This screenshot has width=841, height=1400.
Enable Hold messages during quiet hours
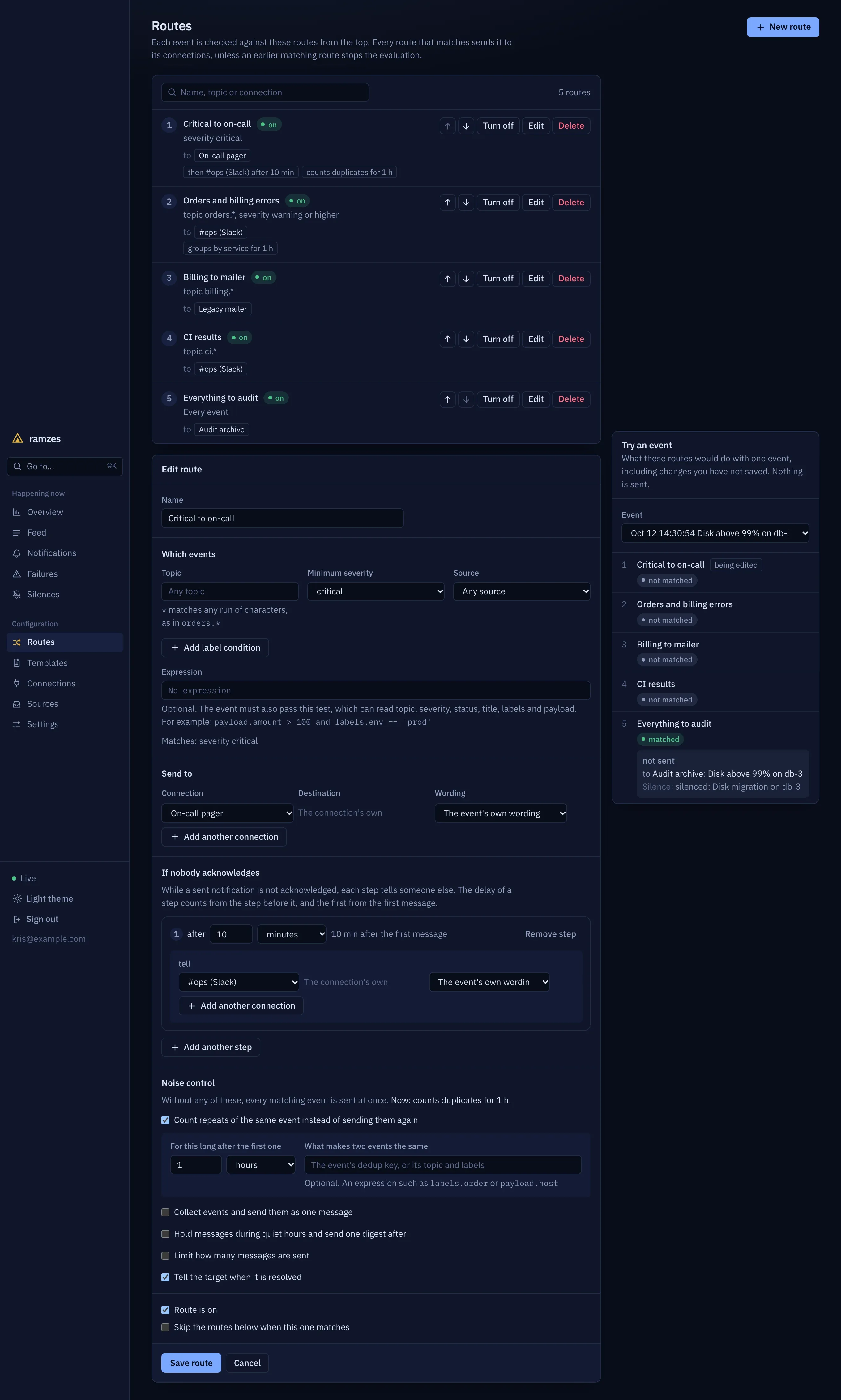point(165,1234)
